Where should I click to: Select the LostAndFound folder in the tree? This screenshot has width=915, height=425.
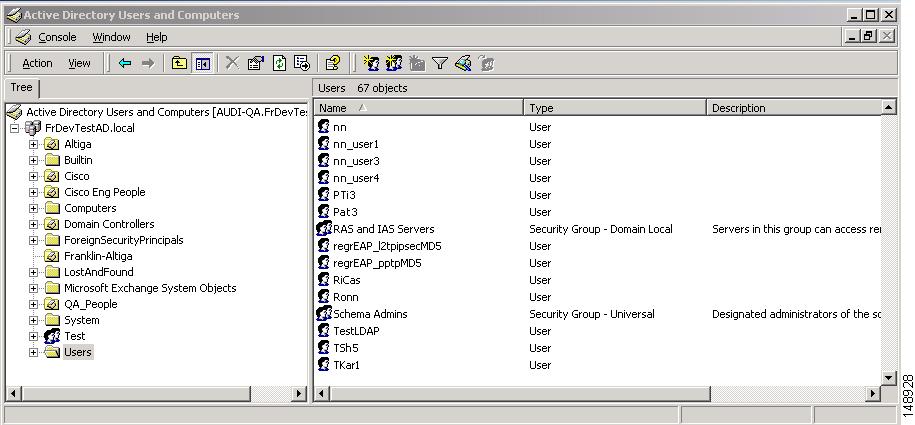[99, 272]
